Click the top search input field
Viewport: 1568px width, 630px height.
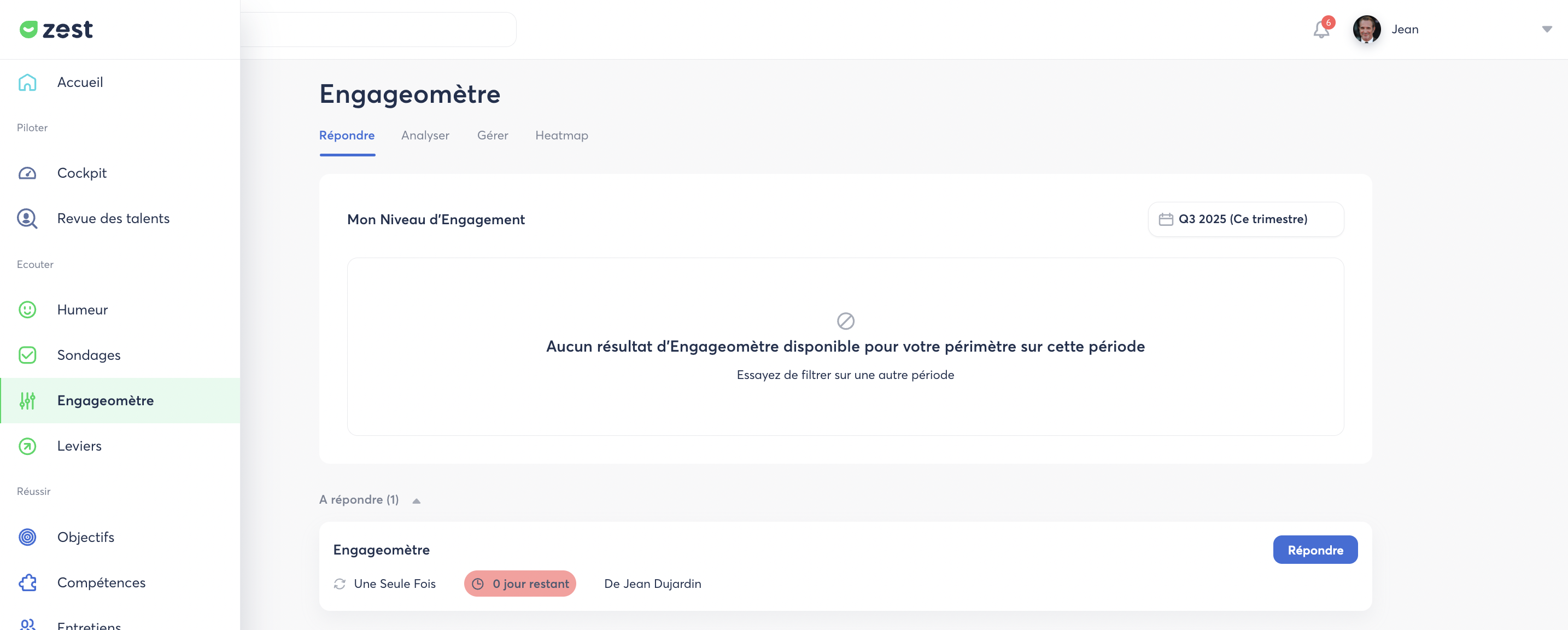(377, 29)
